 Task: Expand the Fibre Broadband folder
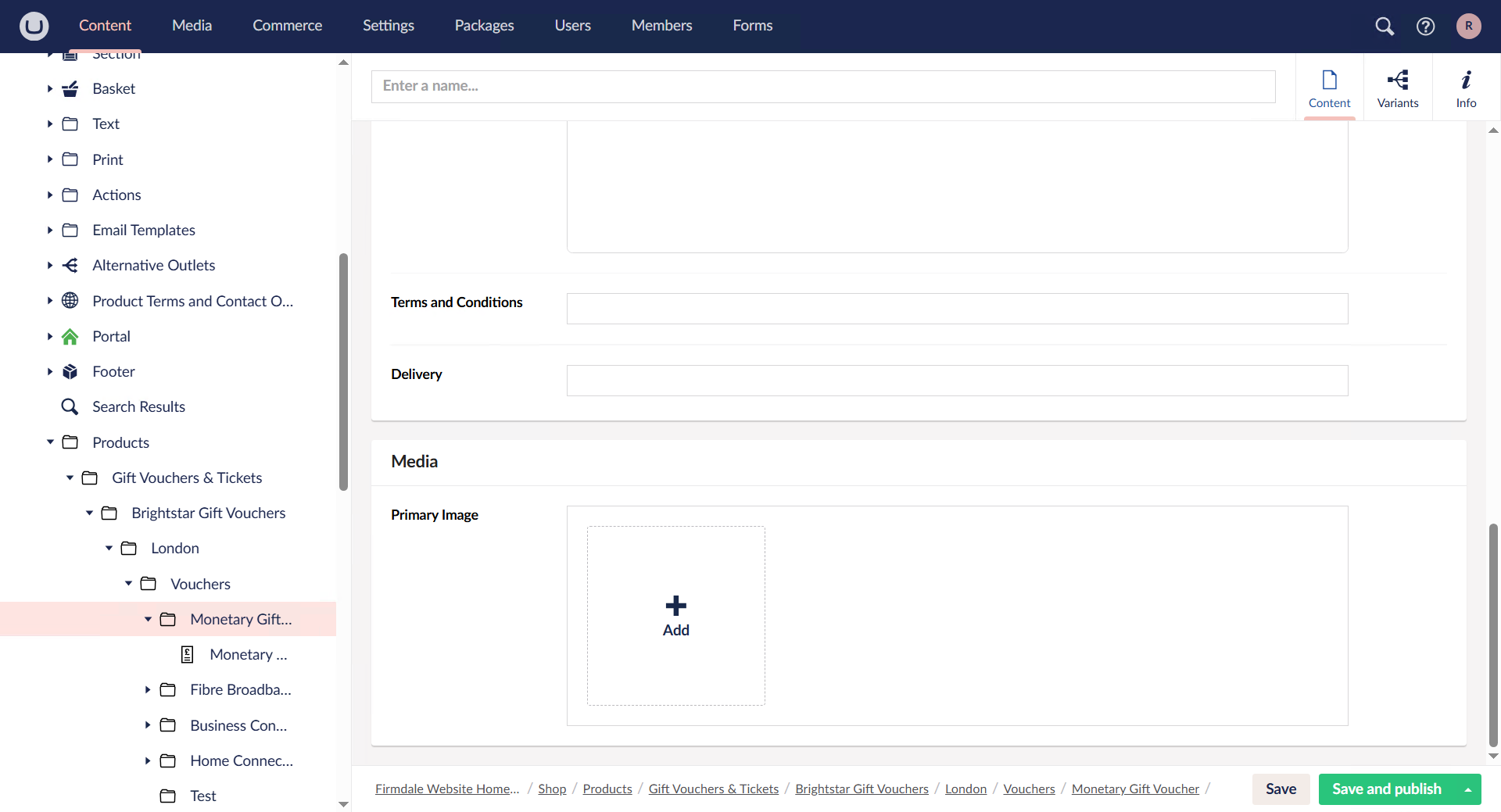pos(147,689)
